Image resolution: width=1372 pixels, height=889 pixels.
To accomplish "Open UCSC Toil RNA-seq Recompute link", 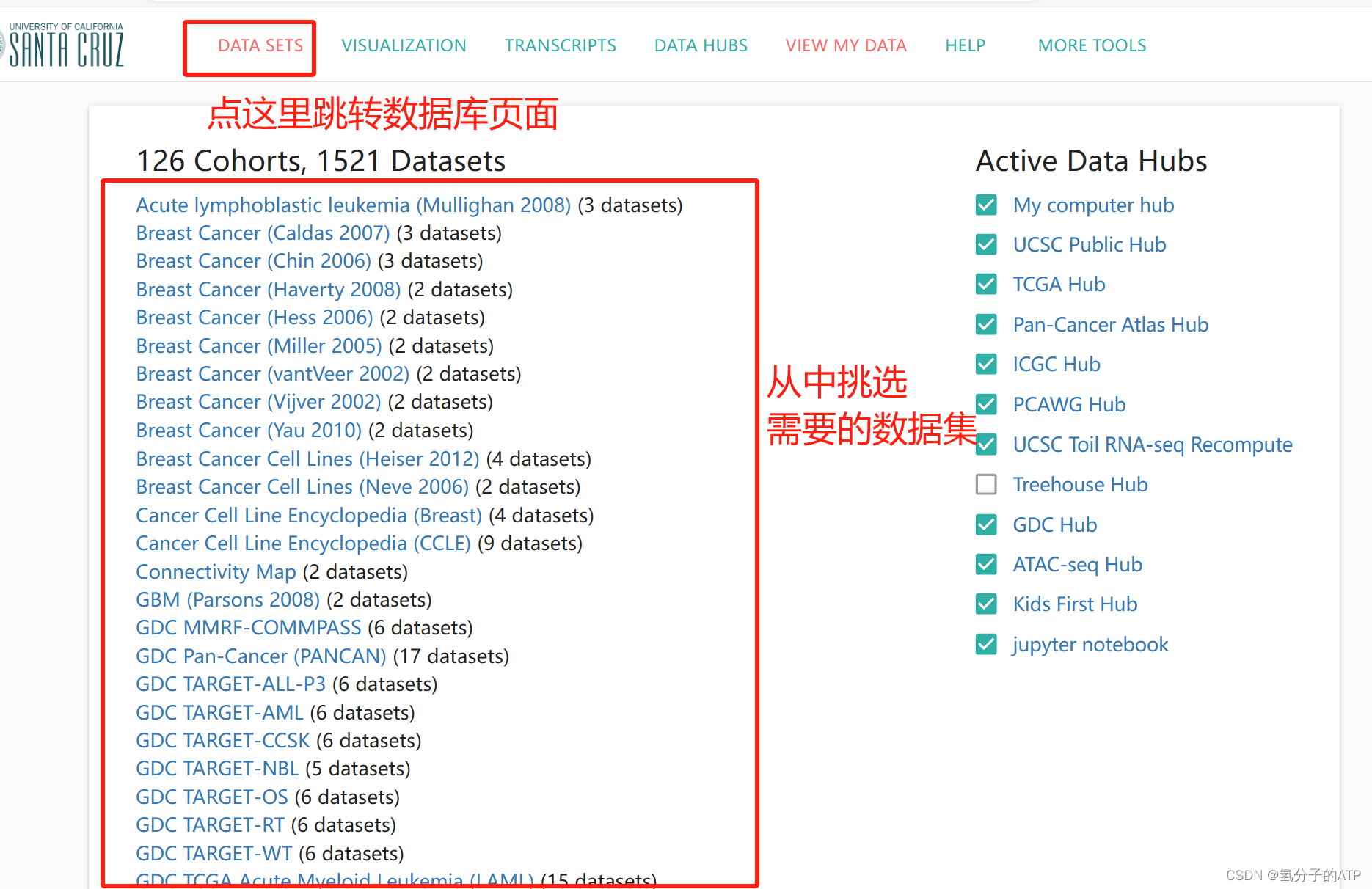I will pos(1153,444).
